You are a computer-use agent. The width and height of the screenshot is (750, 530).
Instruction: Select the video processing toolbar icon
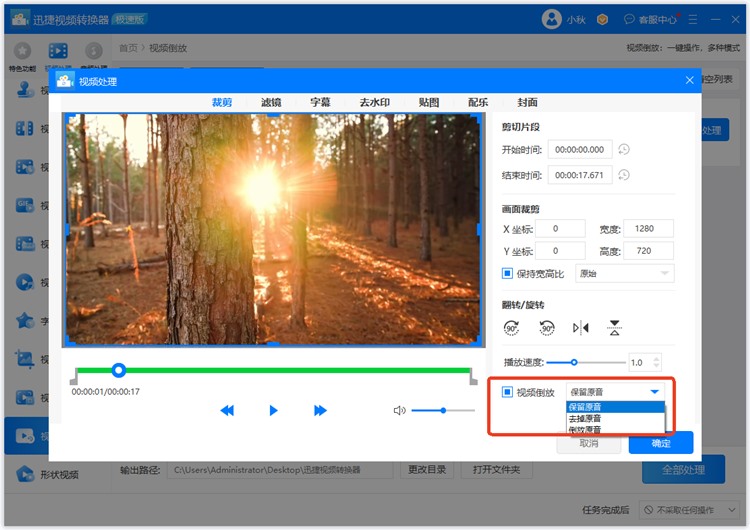(58, 51)
